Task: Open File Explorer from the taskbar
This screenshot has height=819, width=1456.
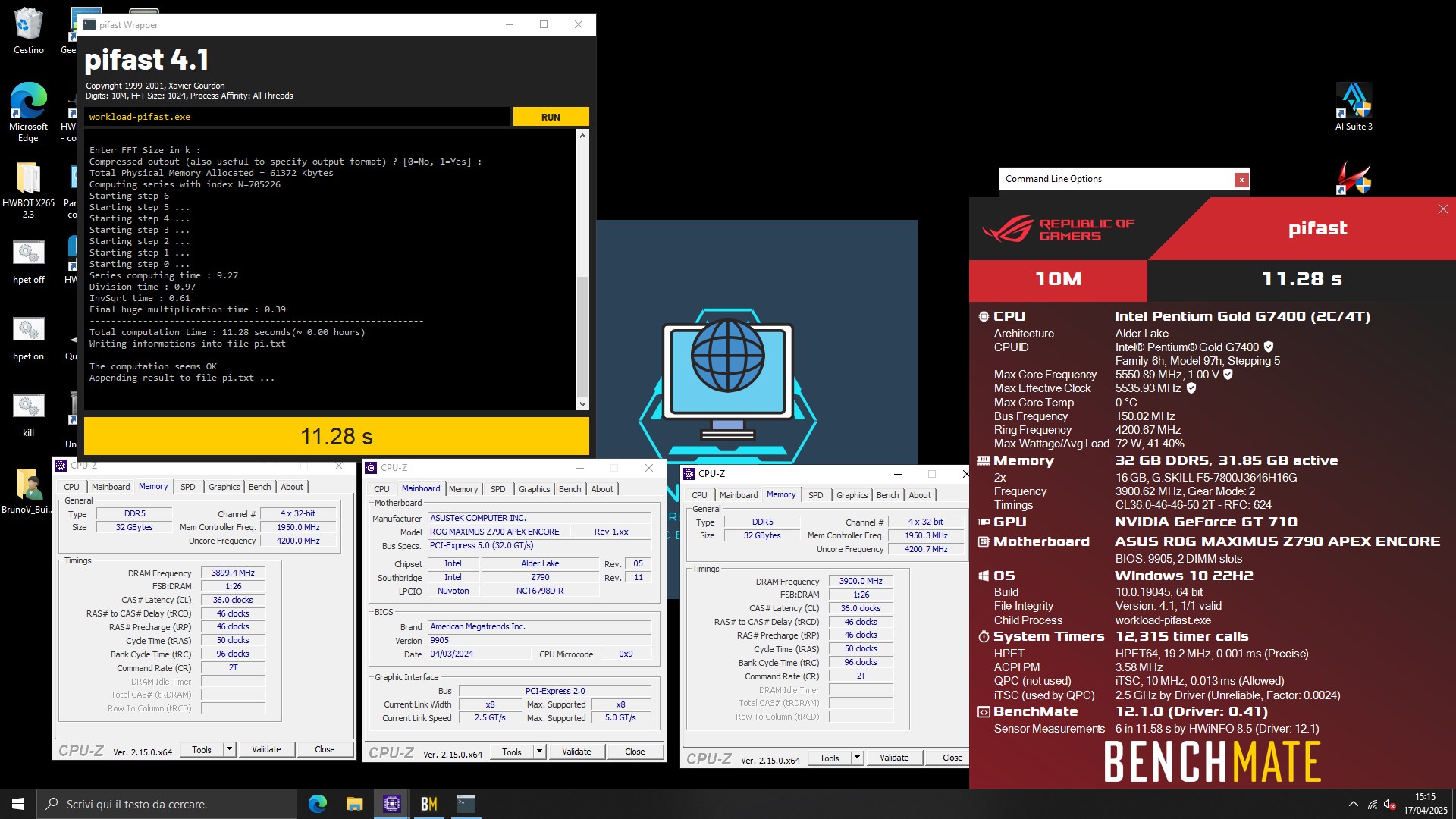Action: point(354,804)
